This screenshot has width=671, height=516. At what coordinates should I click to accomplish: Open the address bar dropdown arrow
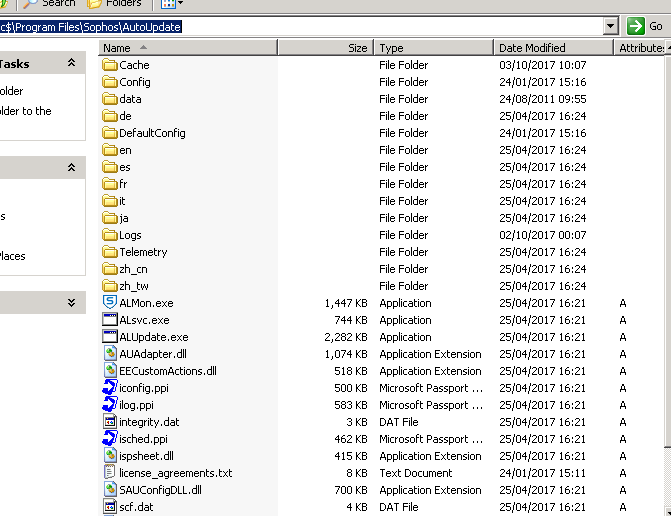click(611, 27)
